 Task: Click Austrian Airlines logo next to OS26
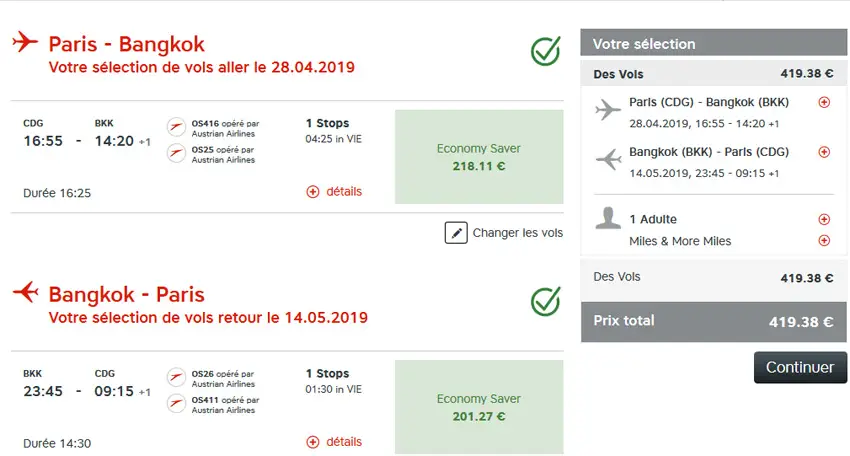coord(176,377)
